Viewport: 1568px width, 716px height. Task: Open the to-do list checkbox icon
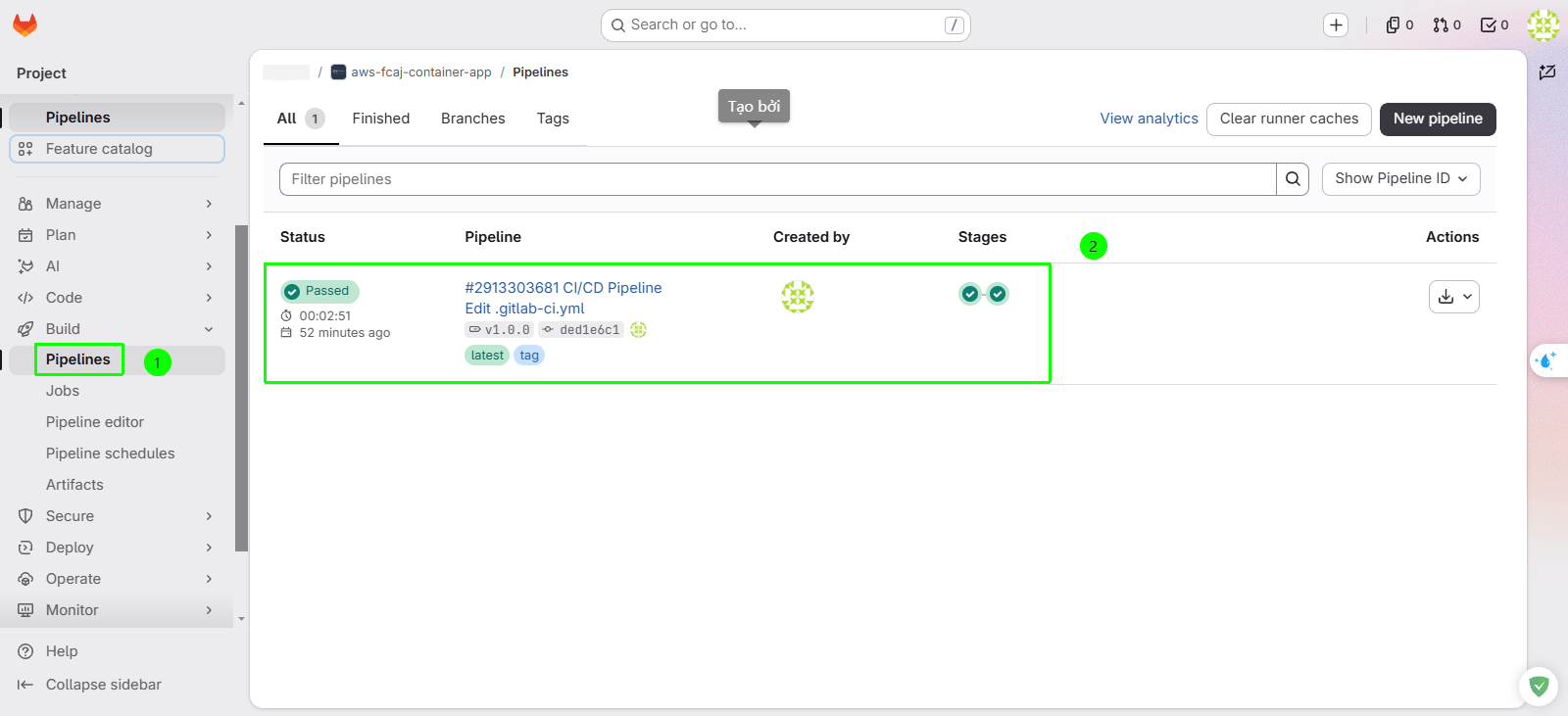[x=1494, y=24]
